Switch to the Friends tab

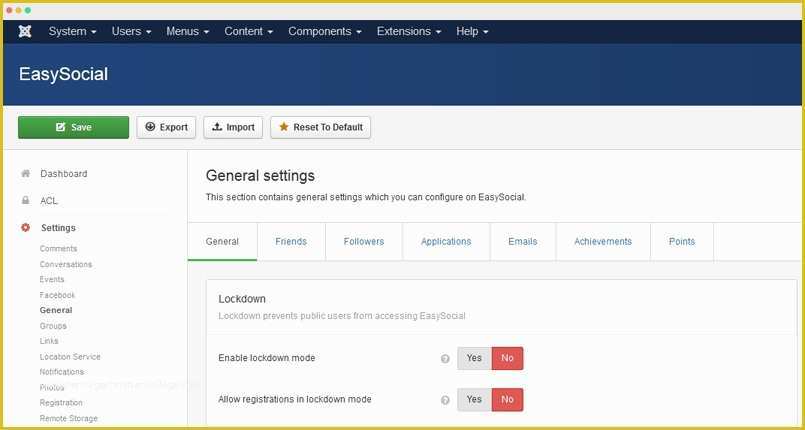291,242
